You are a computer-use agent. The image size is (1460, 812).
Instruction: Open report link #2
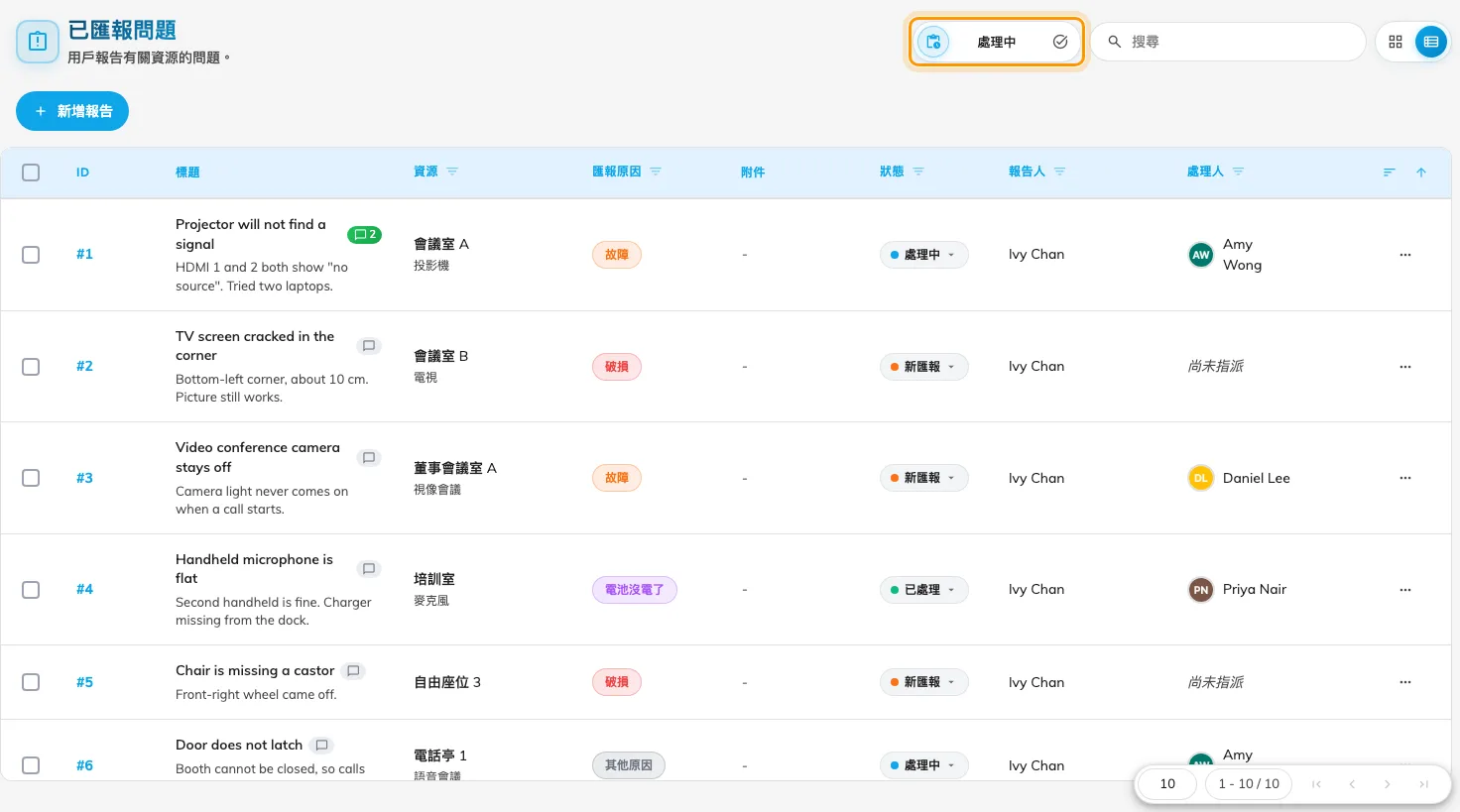pos(84,366)
